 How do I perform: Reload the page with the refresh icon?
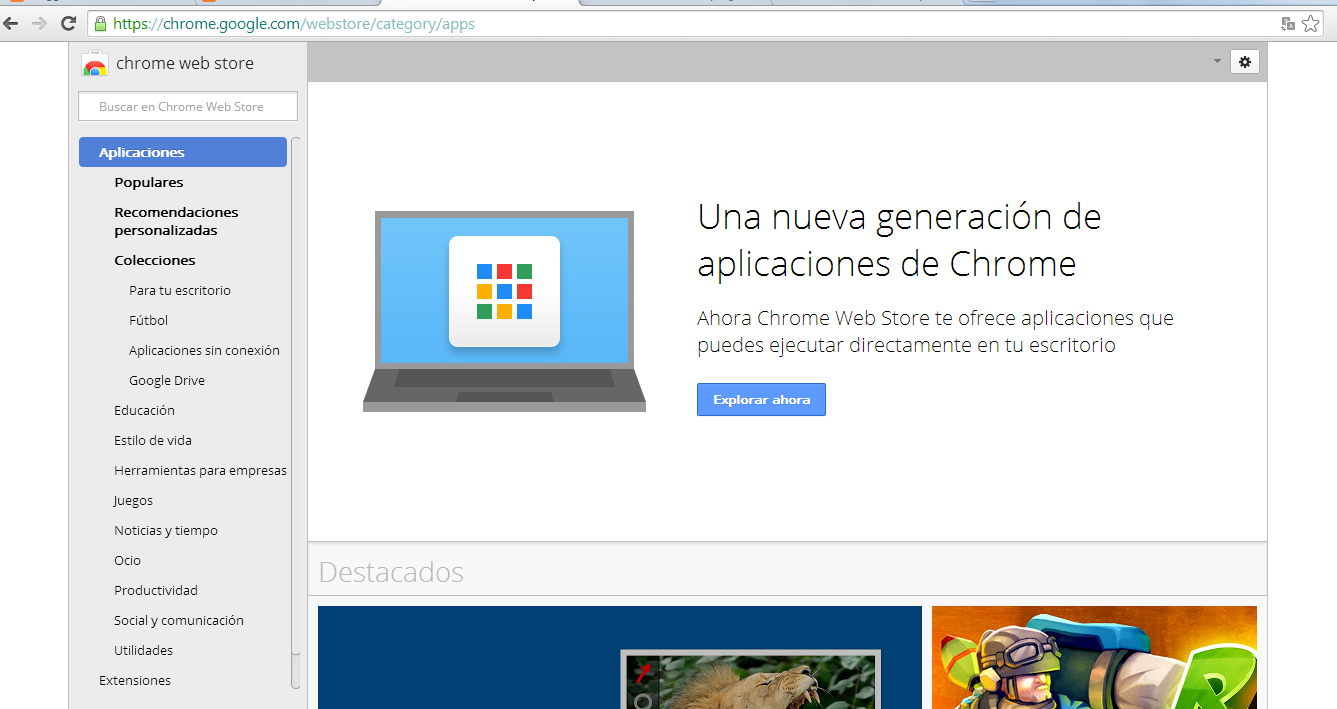click(x=69, y=23)
